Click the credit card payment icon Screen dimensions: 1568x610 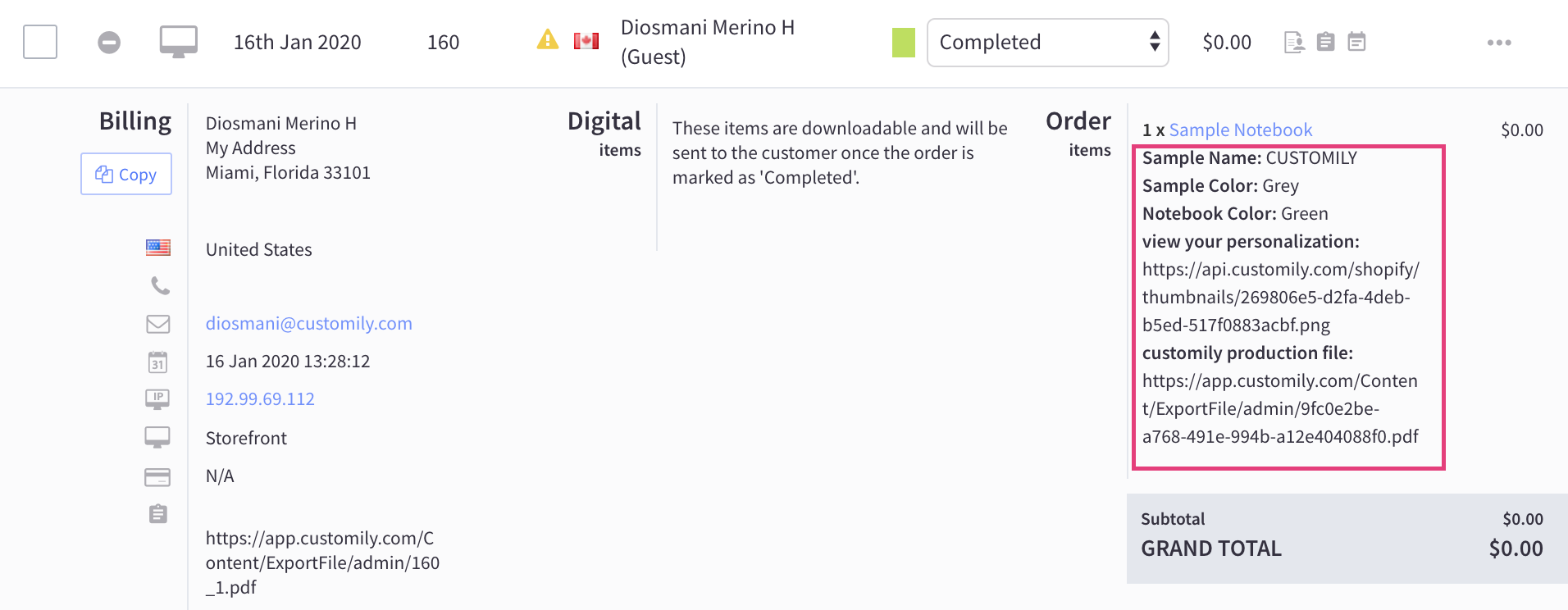click(x=157, y=477)
